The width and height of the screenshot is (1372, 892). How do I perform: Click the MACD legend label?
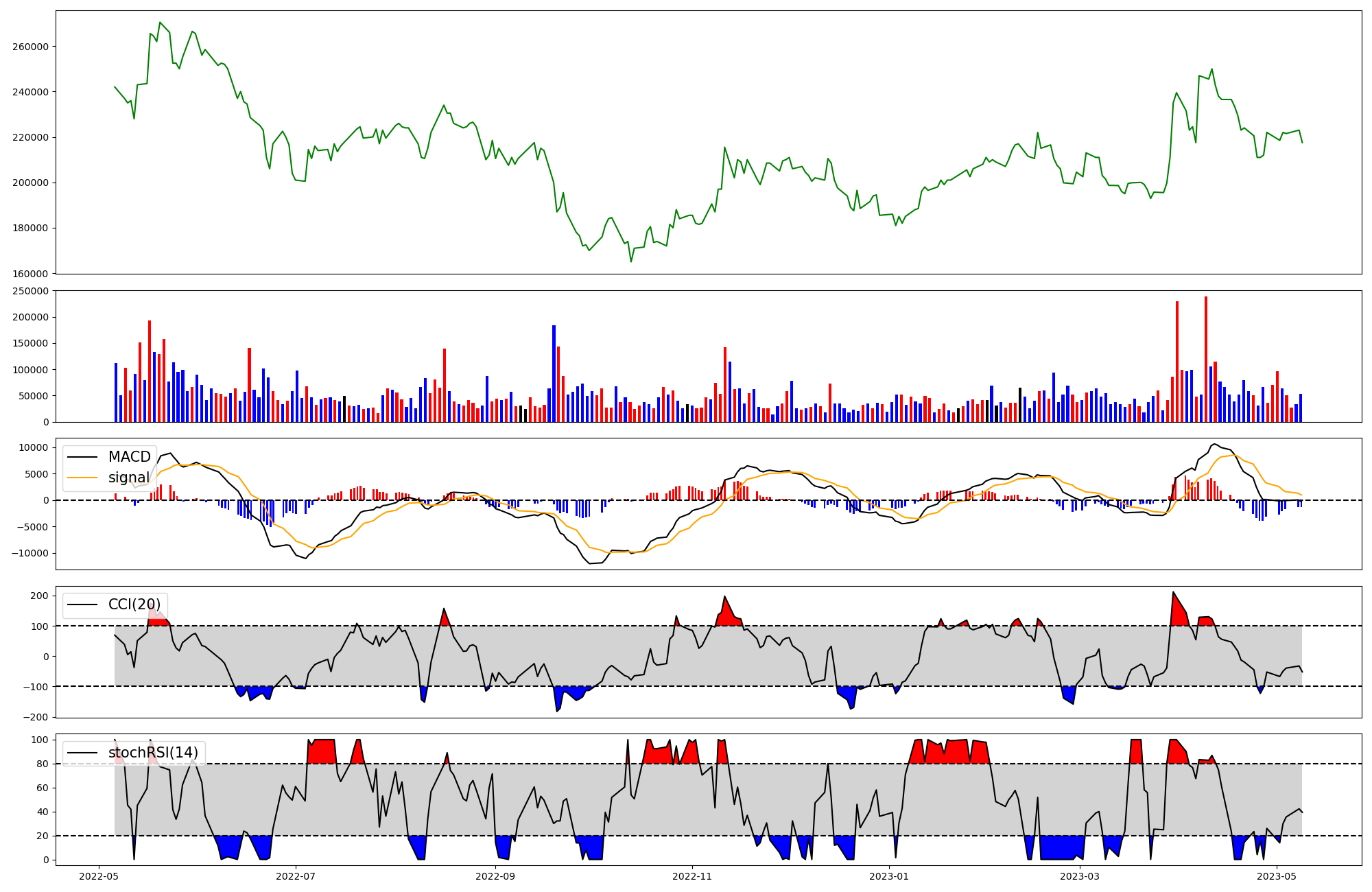click(x=129, y=457)
